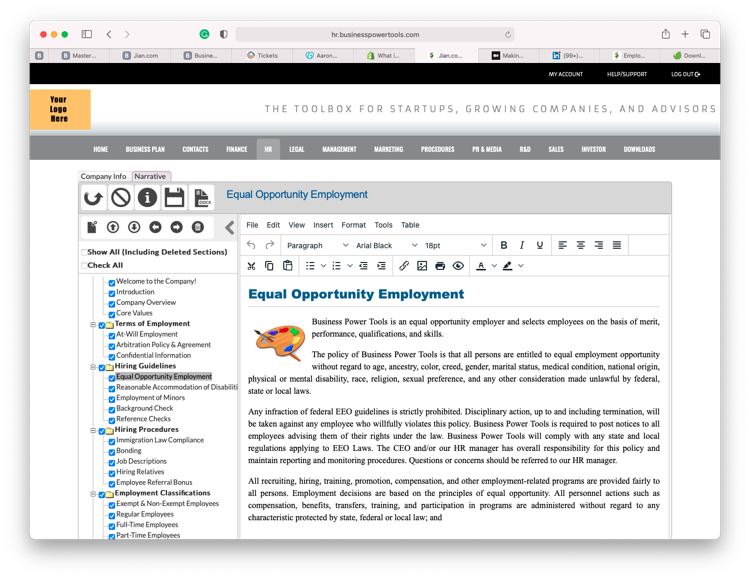This screenshot has width=750, height=579.
Task: Click the cancel prohibition icon
Action: click(120, 198)
